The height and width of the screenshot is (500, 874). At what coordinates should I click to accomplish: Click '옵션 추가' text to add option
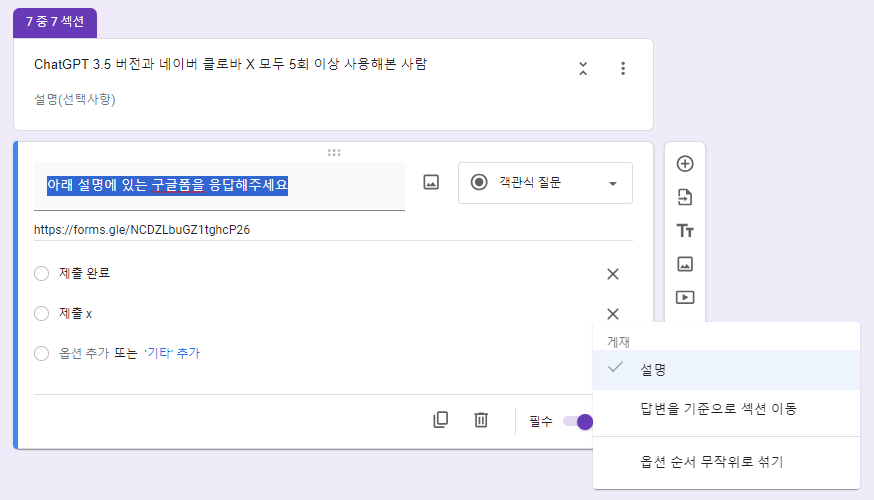point(85,353)
